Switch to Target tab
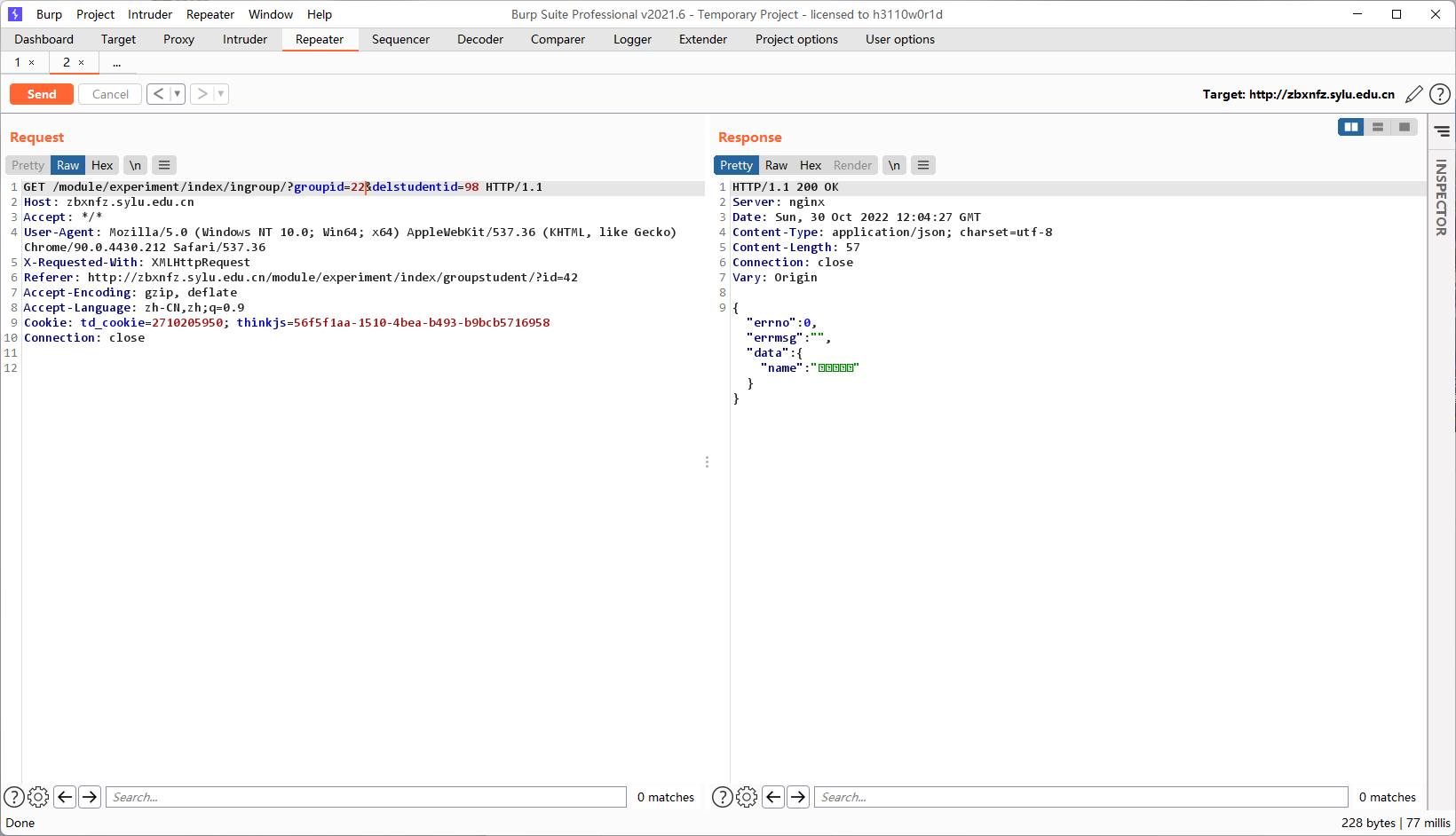 point(118,39)
